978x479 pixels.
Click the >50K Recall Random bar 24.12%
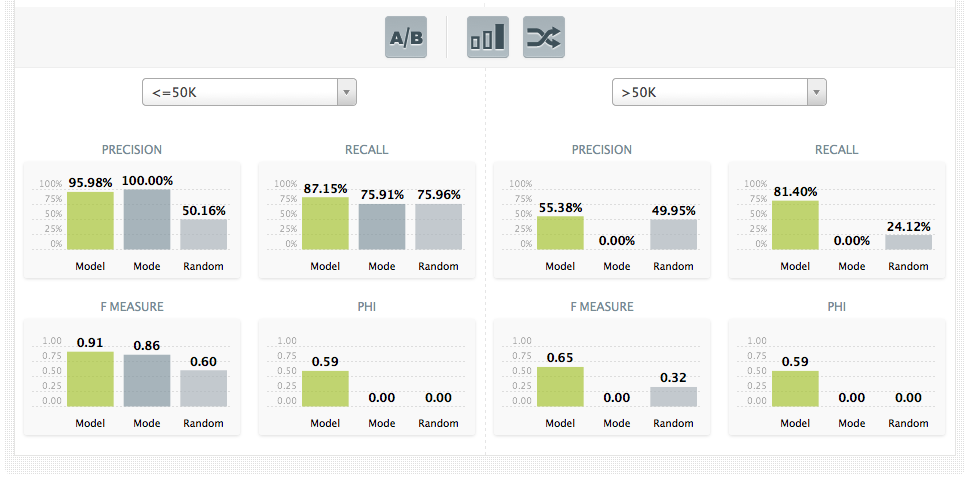click(908, 242)
